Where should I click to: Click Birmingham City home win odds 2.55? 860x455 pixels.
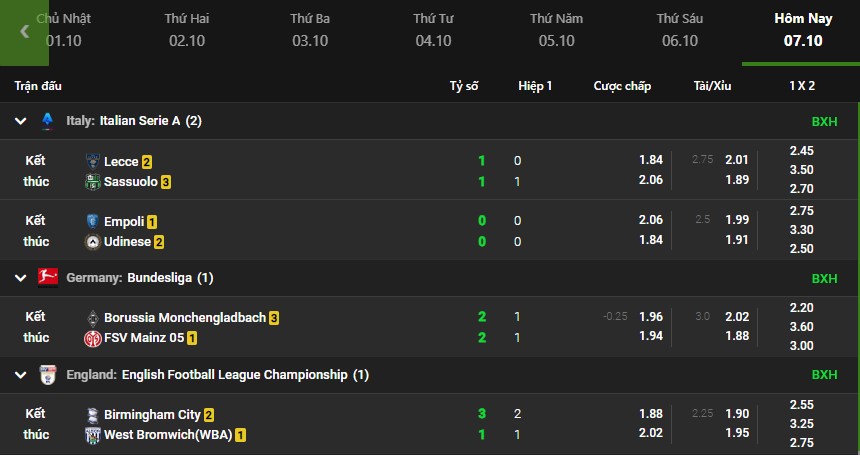801,405
